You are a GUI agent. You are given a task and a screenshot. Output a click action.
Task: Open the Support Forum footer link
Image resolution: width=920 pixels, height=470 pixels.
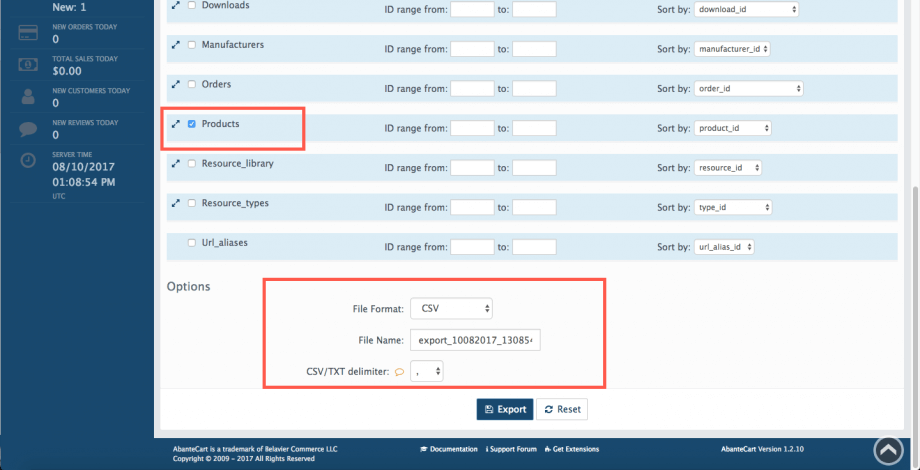[x=515, y=450]
